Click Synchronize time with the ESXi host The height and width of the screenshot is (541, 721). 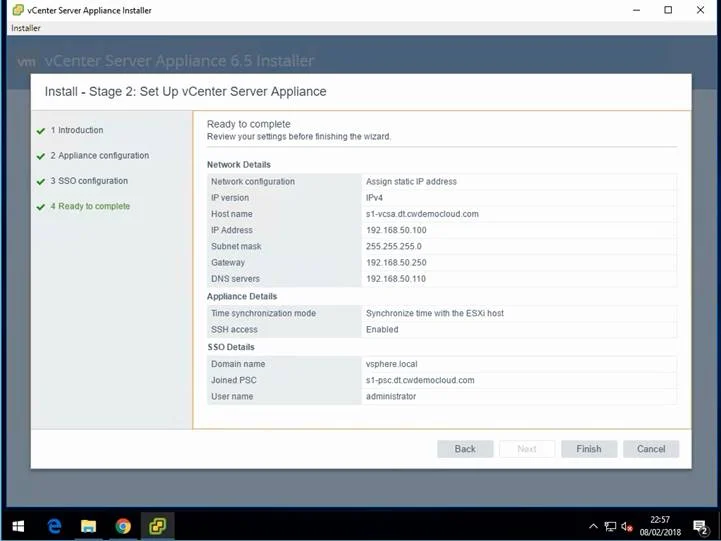(435, 313)
